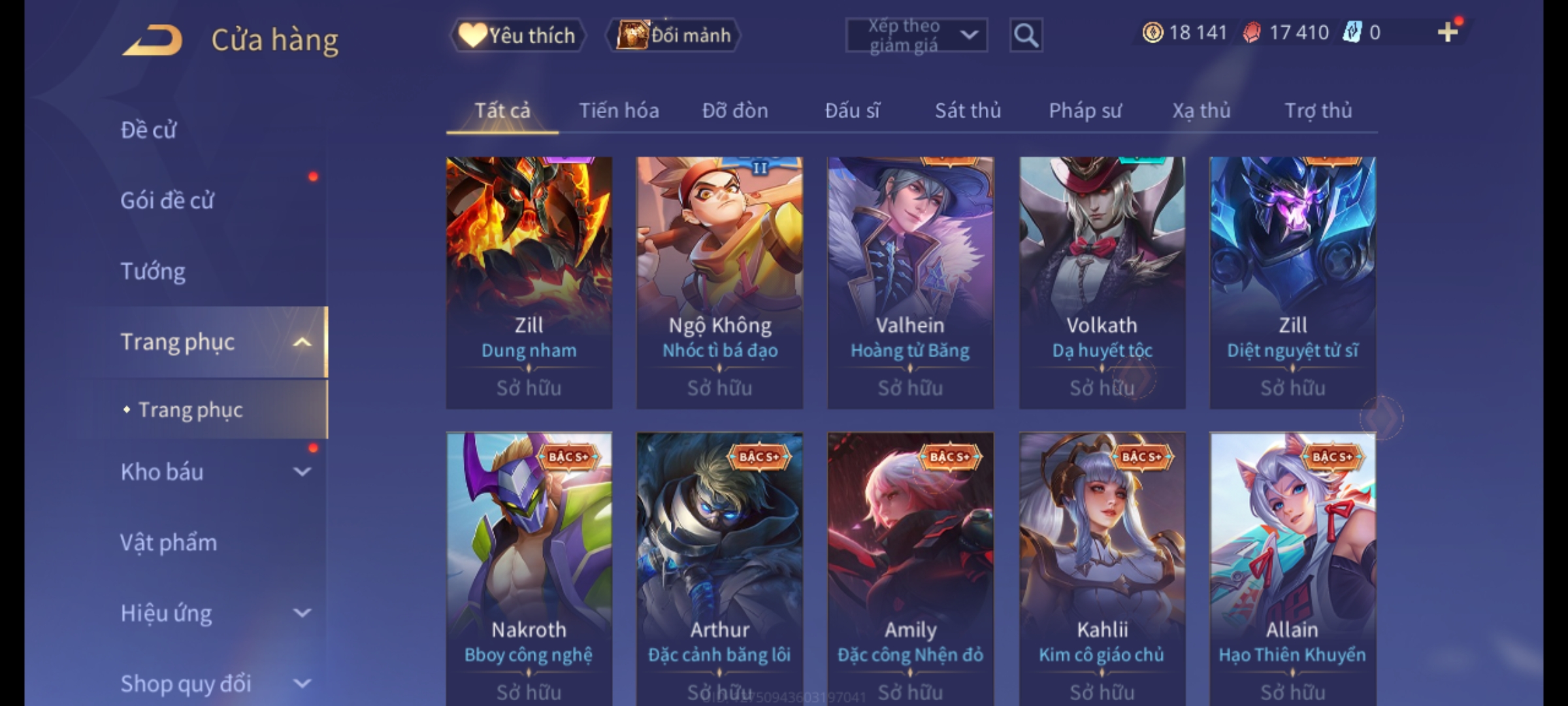Expand the Kho báu sidebar section
The image size is (1568, 706).
302,471
